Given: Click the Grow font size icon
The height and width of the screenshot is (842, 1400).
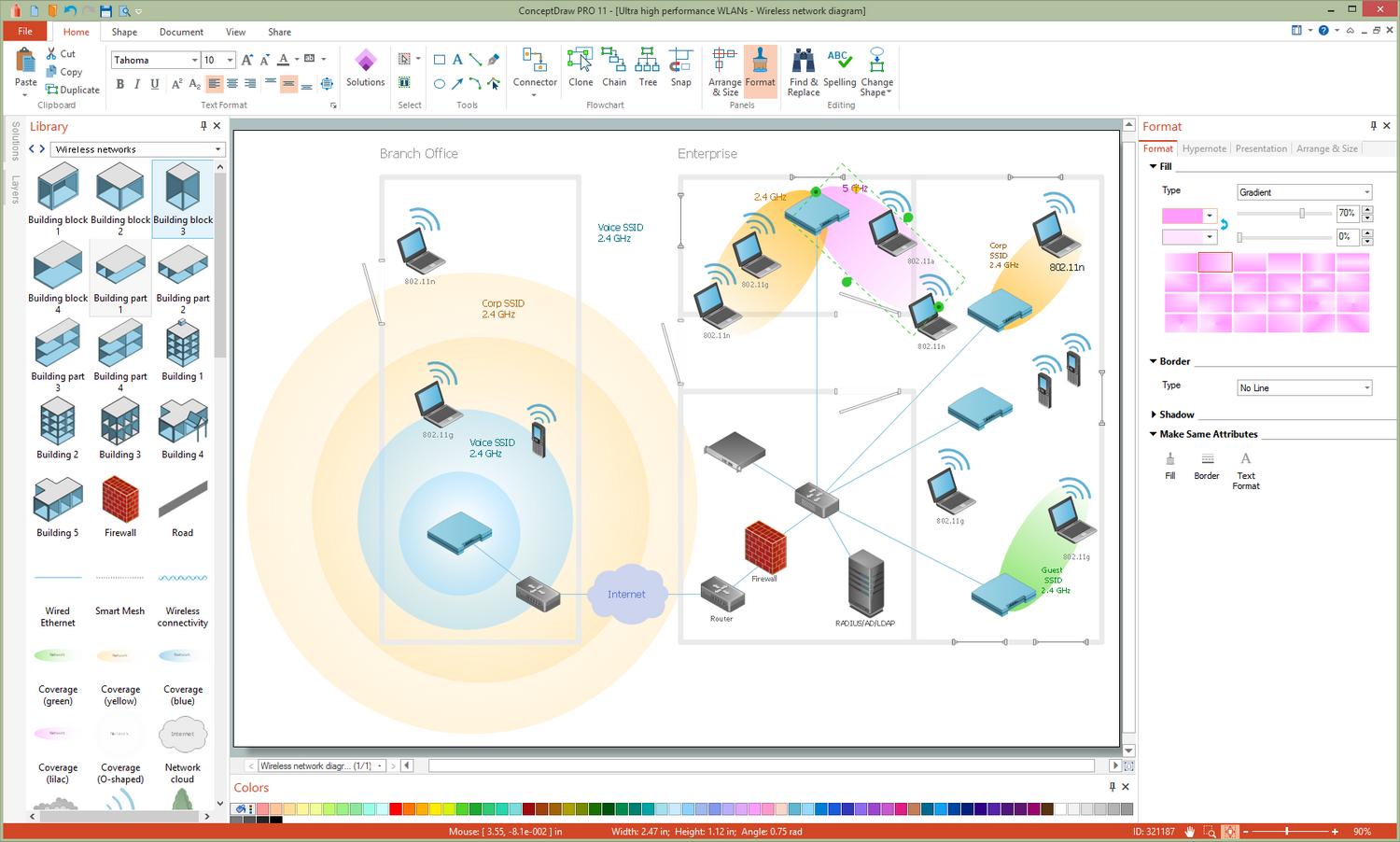Looking at the screenshot, I should click(x=247, y=60).
